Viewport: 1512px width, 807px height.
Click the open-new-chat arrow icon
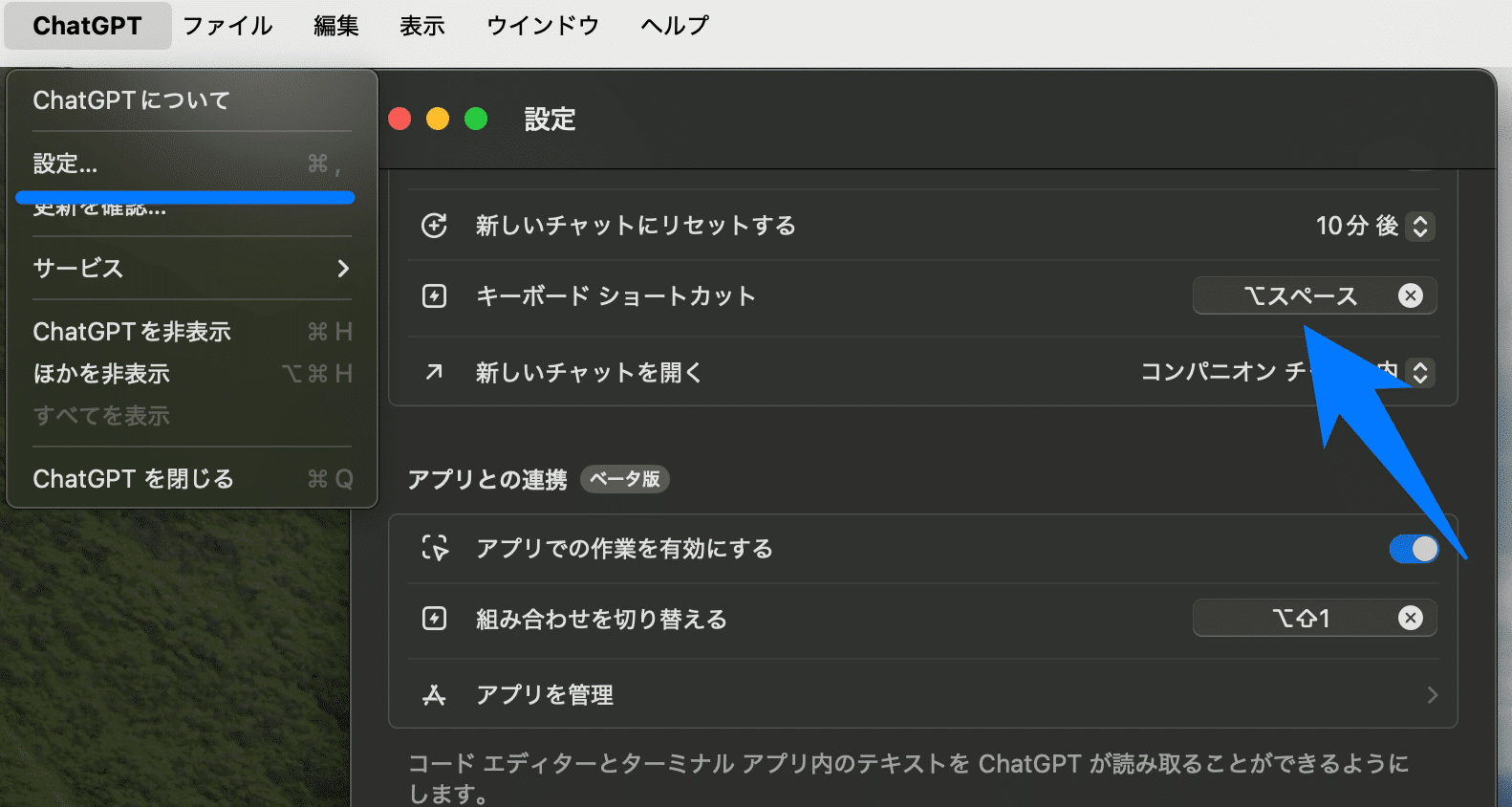[435, 372]
